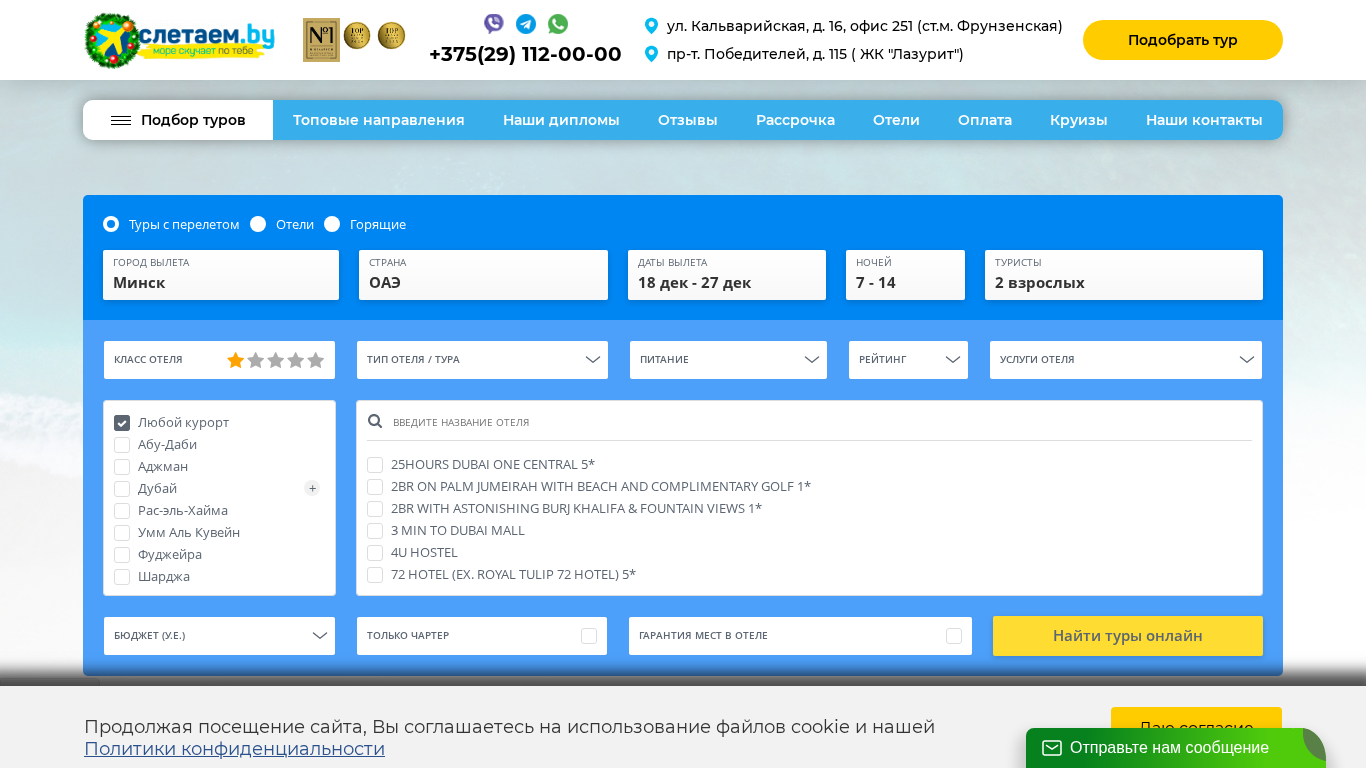1366x768 pixels.
Task: Expand Дубай sub-resorts with plus icon
Action: click(x=312, y=488)
